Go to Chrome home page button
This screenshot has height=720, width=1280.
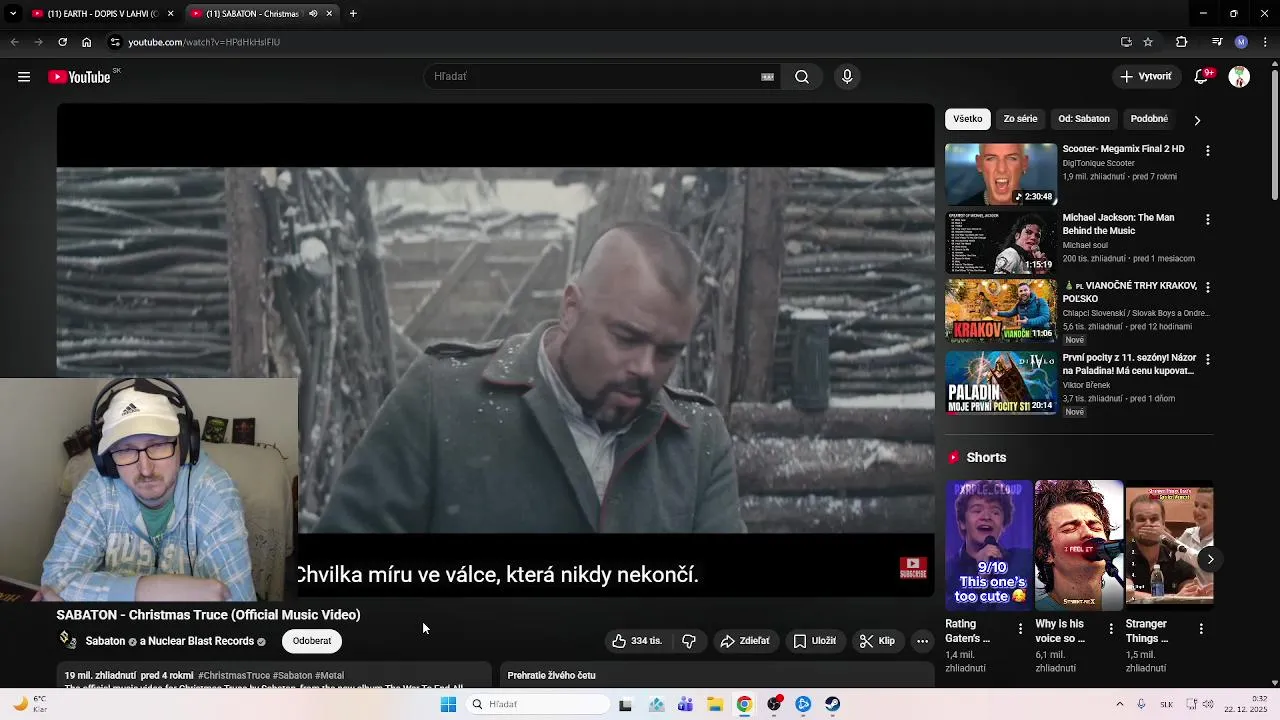pyautogui.click(x=86, y=42)
